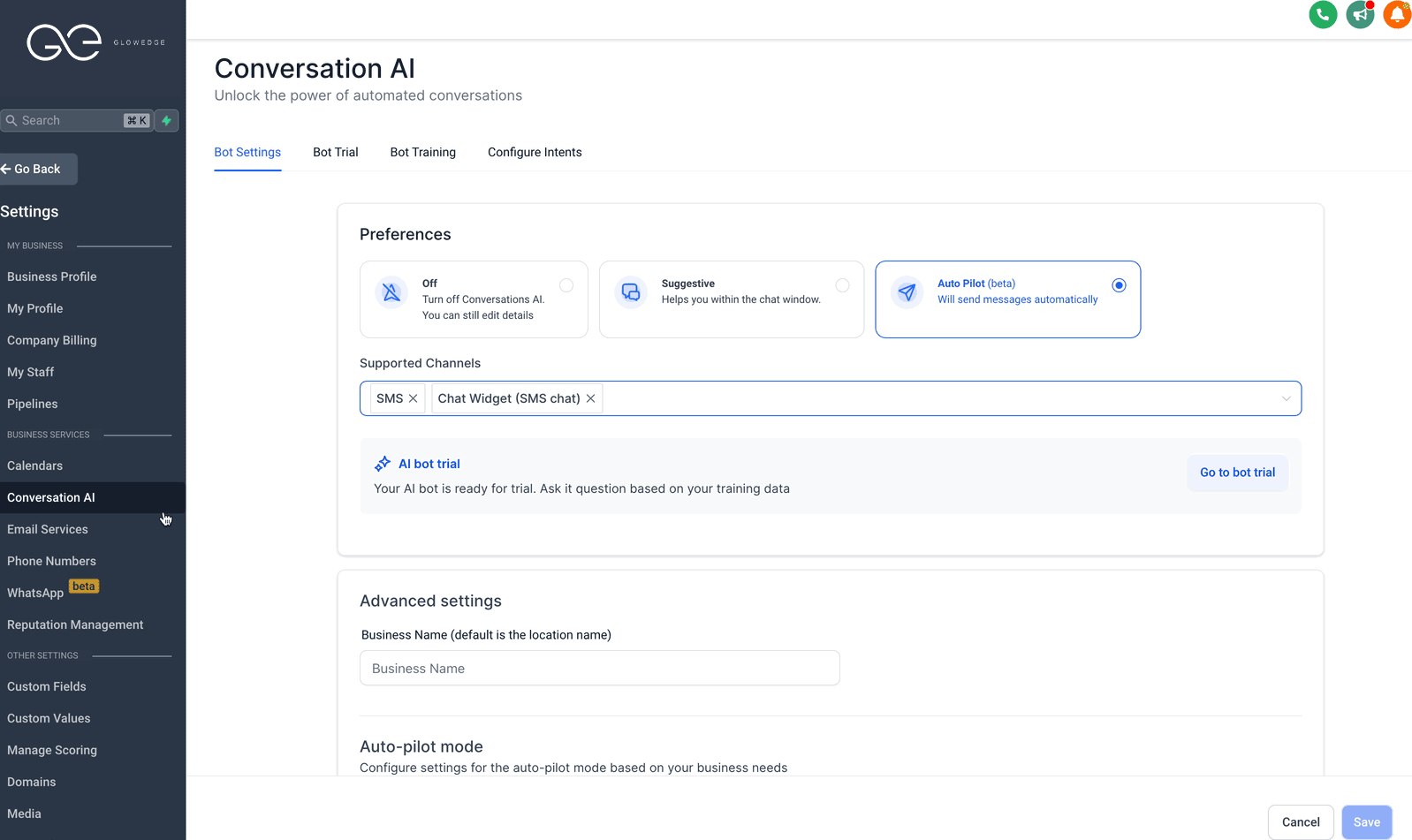Remove the SMS channel tag
Image resolution: width=1412 pixels, height=840 pixels.
pos(413,398)
